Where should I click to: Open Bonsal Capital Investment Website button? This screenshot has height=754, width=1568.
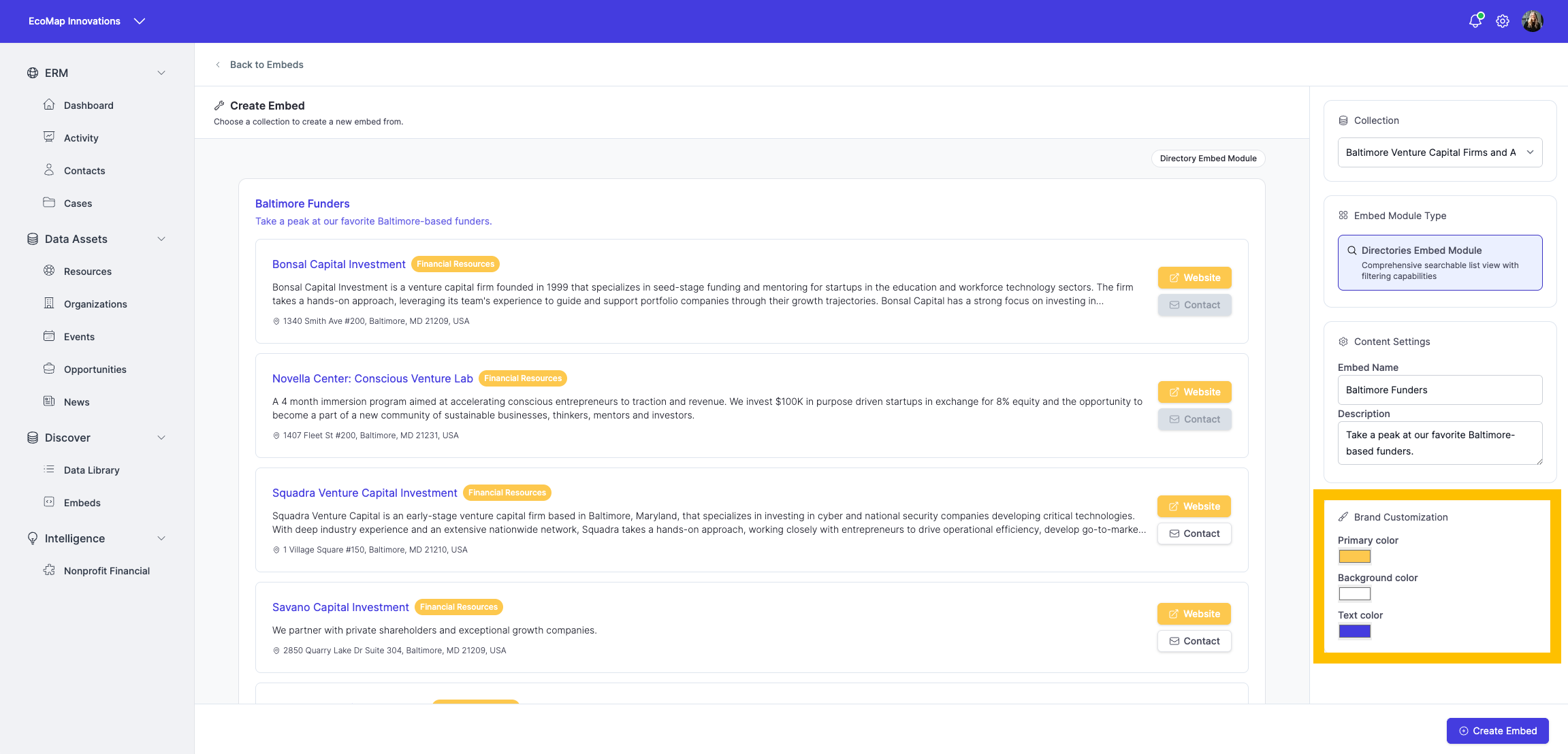(1195, 278)
